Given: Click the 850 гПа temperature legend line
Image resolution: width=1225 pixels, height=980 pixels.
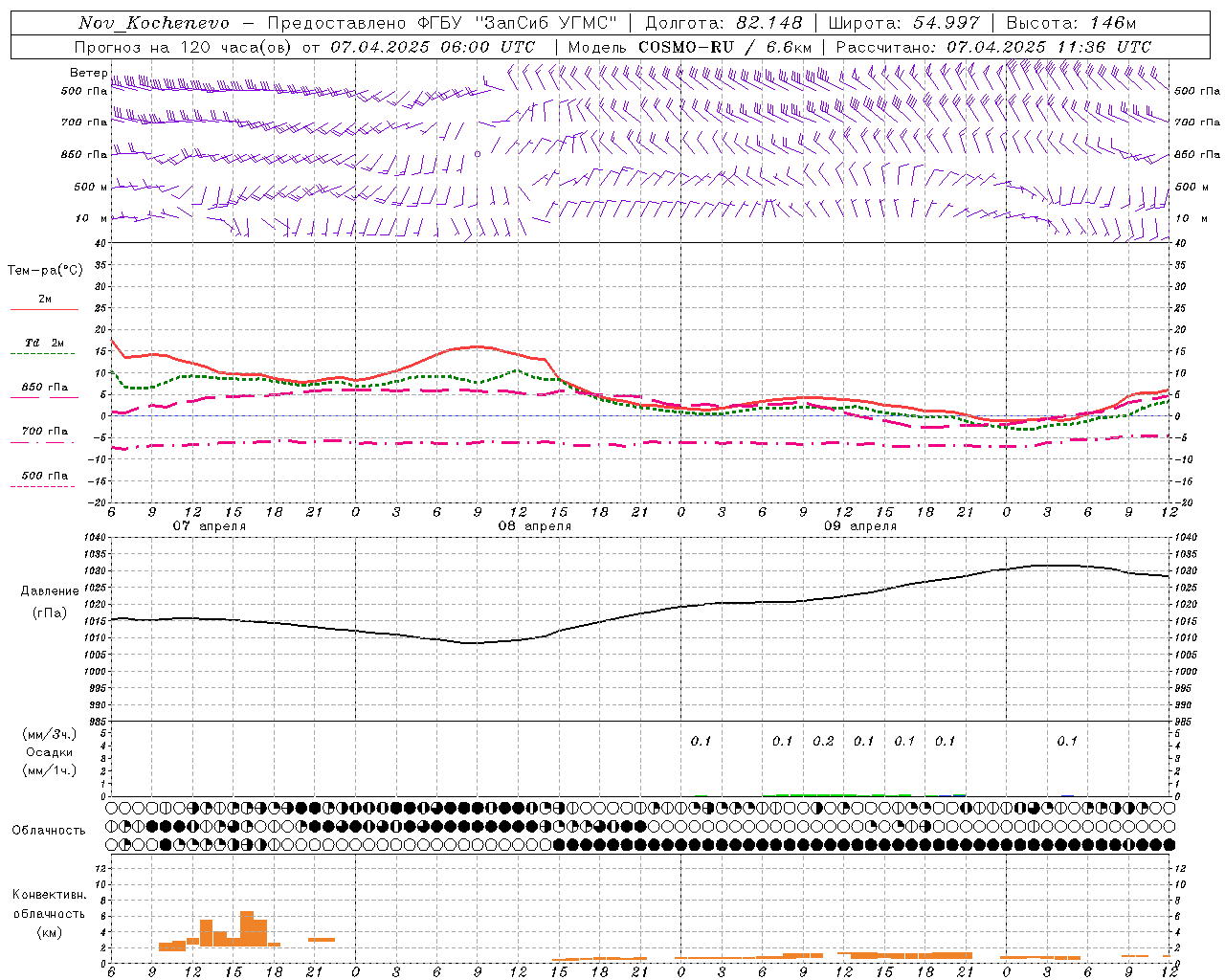Looking at the screenshot, I should click(44, 397).
